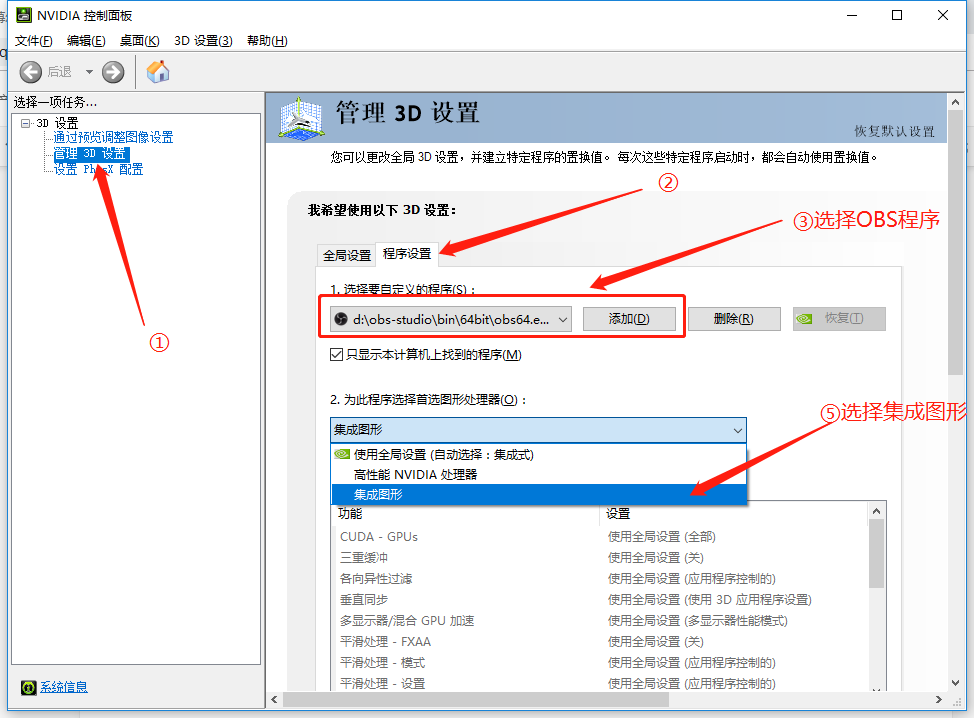Click the Back arrow toolbar icon
974x718 pixels.
tap(30, 72)
